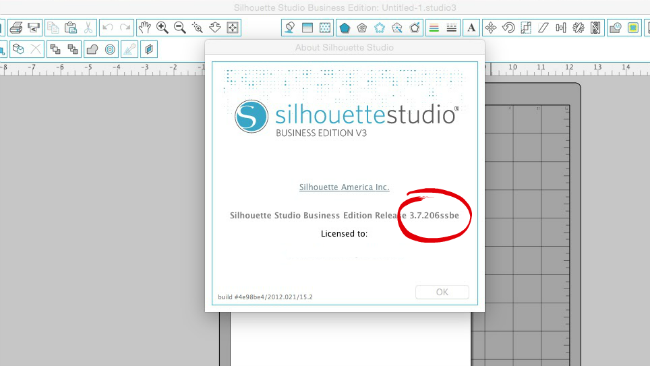650x366 pixels.
Task: Click the Group cubes icon
Action: tap(18, 49)
